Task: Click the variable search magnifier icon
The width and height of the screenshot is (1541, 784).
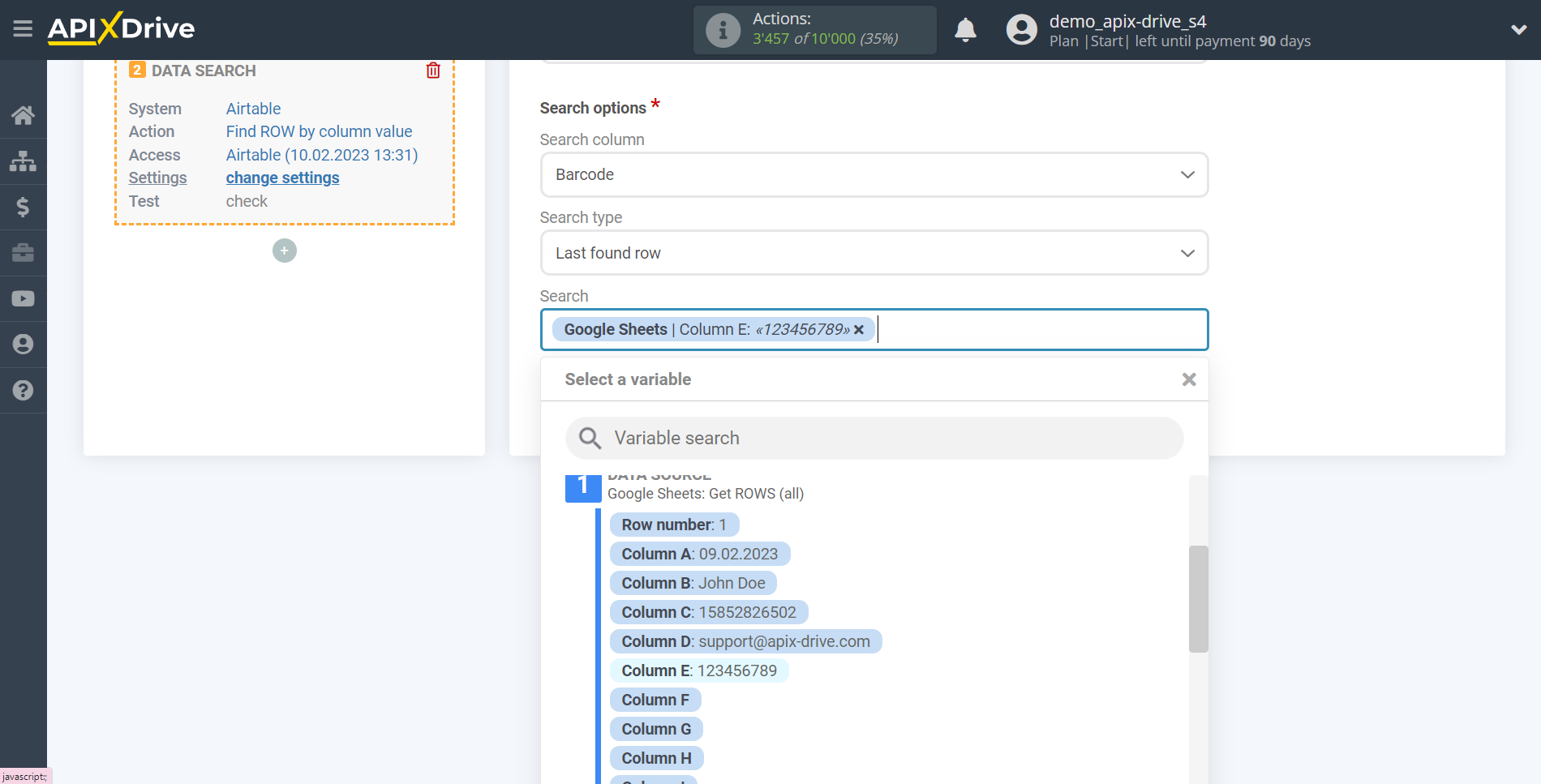Action: (590, 438)
